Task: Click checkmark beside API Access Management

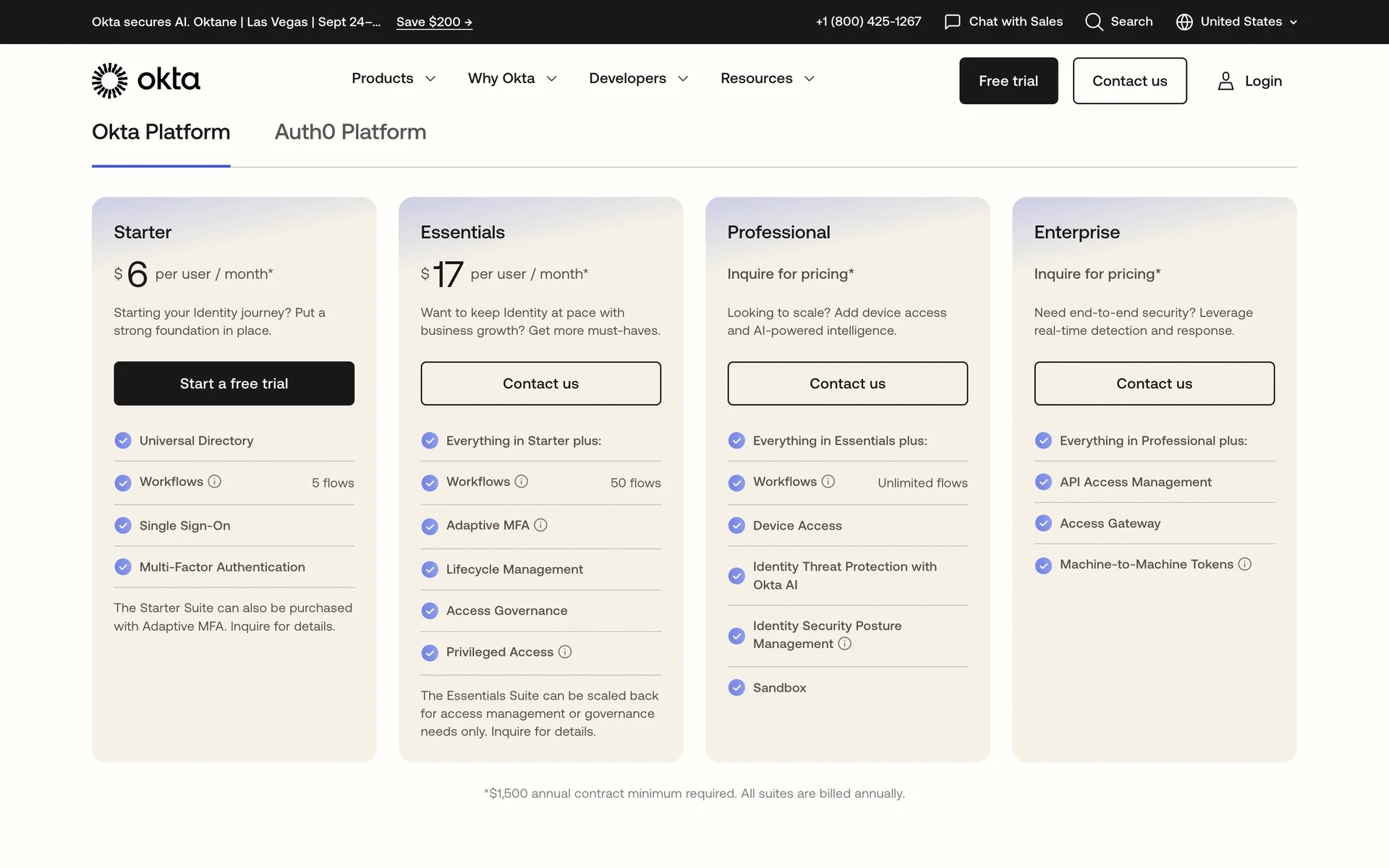Action: click(x=1043, y=482)
